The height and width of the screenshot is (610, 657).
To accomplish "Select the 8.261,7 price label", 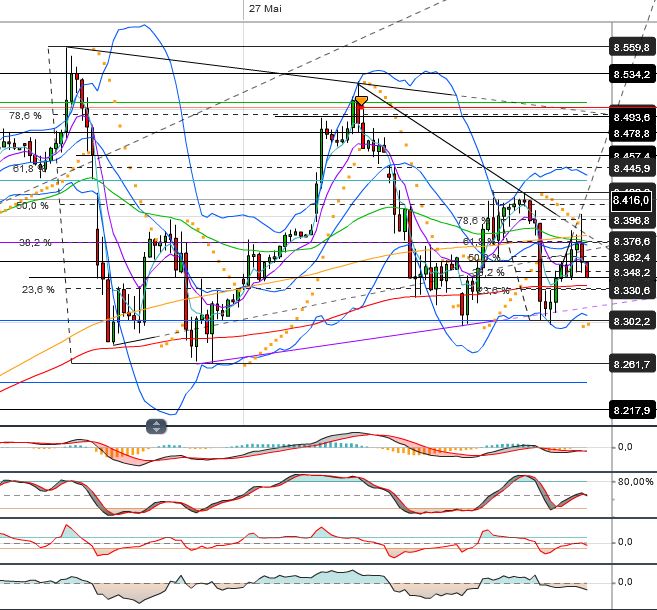I will (632, 364).
